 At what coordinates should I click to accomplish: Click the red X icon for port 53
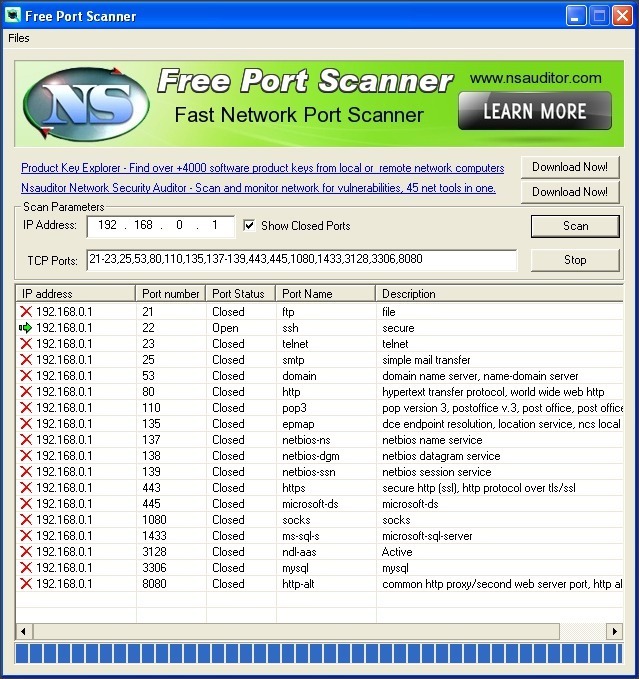click(x=26, y=375)
